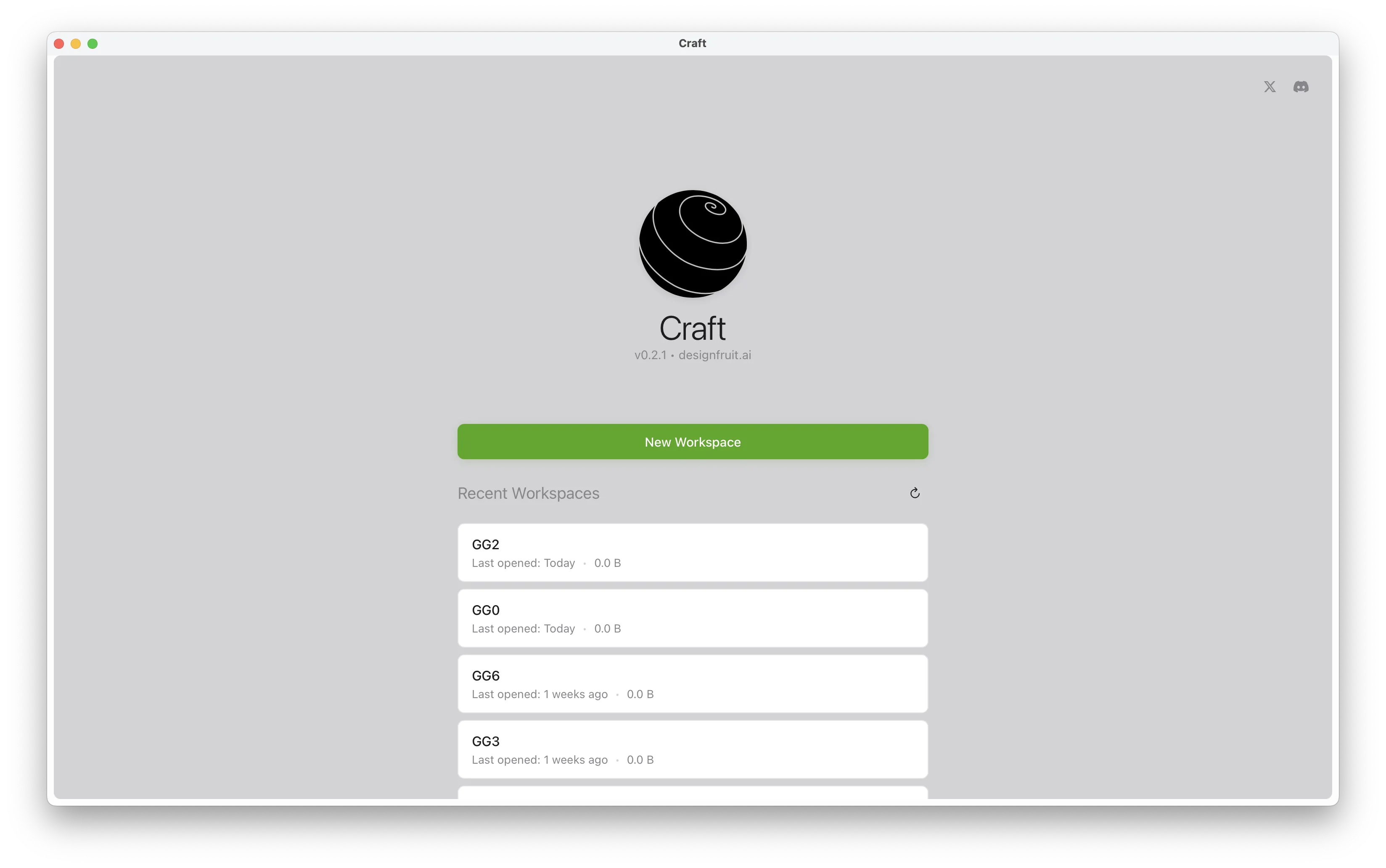This screenshot has width=1386, height=868.
Task: Minimize the Craft window
Action: point(75,43)
